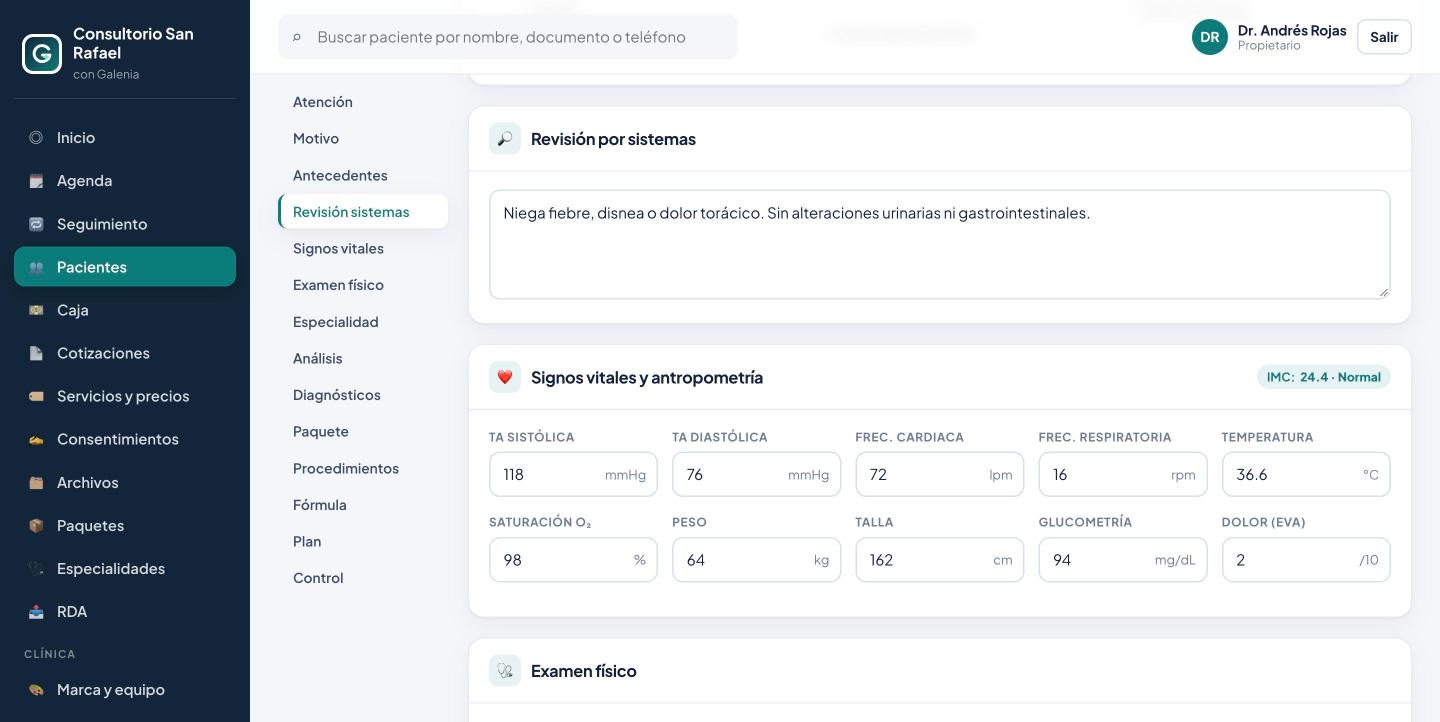Screen dimensions: 1440x722
Task: Click the Consentimientos icon
Action: coord(36,439)
